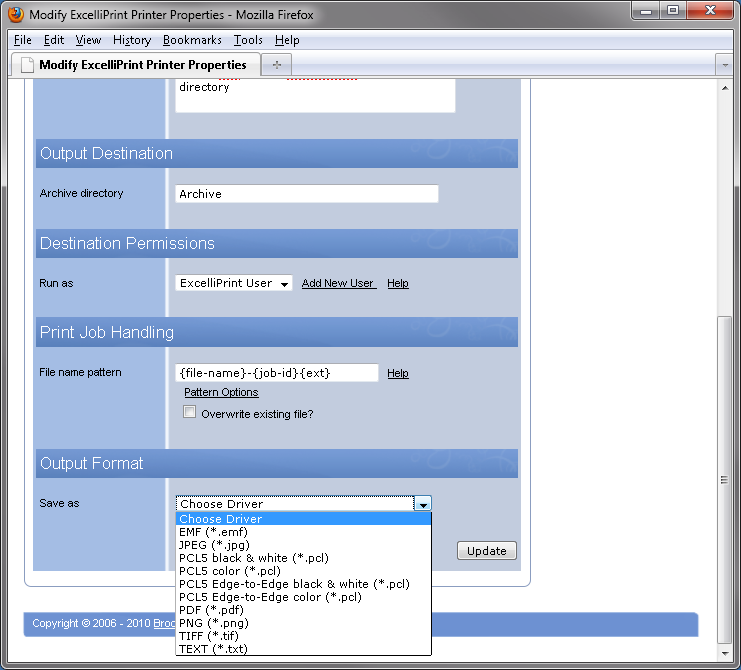Open the Help menu in menu bar
Screen dimensions: 741x670
[x=287, y=40]
